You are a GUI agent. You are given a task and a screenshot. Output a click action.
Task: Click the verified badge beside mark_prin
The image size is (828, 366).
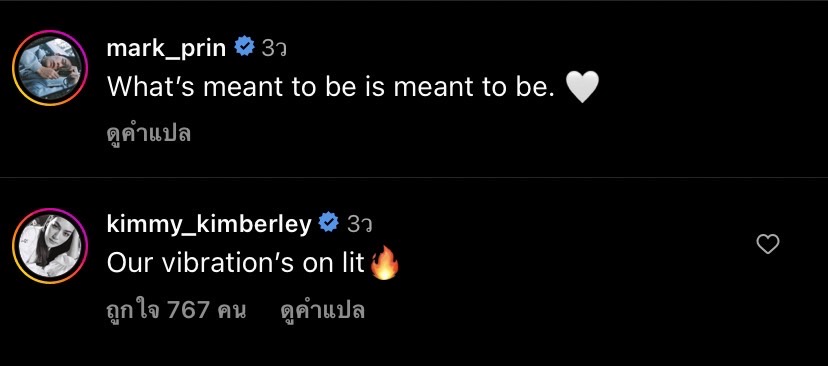click(244, 48)
